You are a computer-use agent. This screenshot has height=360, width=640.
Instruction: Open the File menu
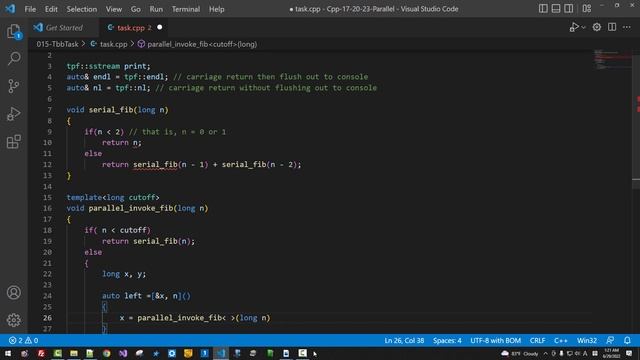pos(30,9)
